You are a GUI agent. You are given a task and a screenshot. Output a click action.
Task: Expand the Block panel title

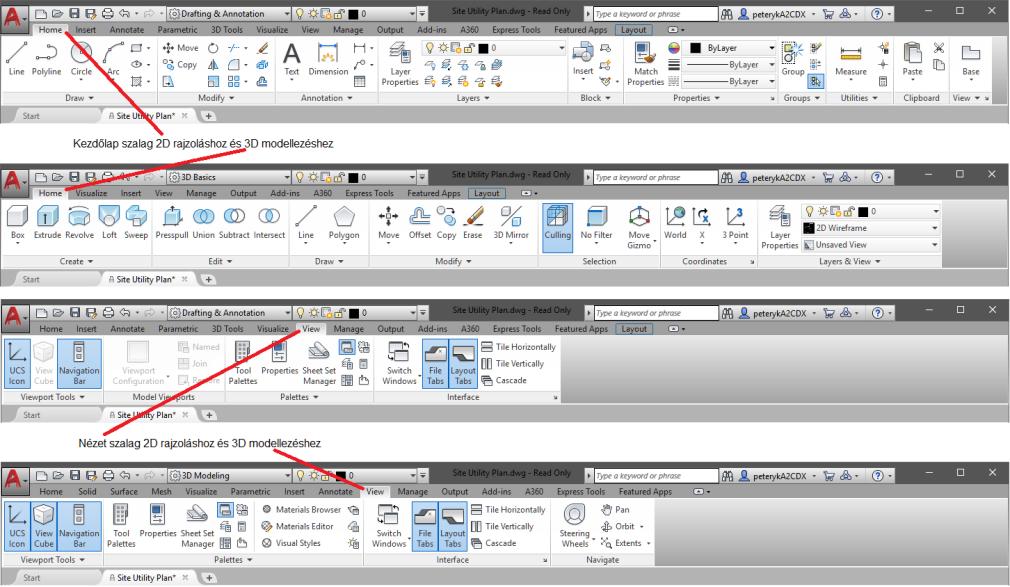point(595,98)
